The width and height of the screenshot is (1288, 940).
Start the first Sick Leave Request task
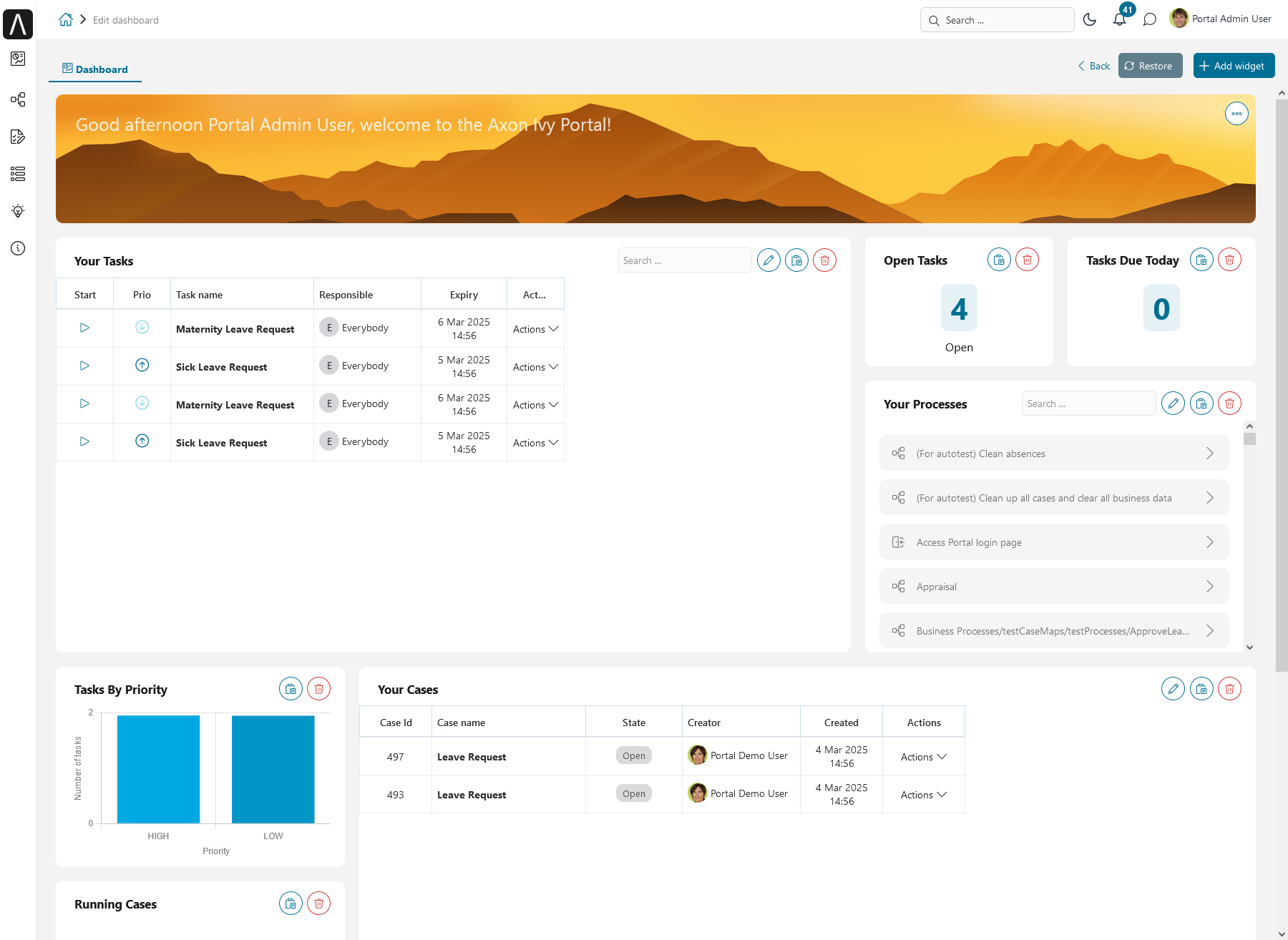tap(84, 366)
